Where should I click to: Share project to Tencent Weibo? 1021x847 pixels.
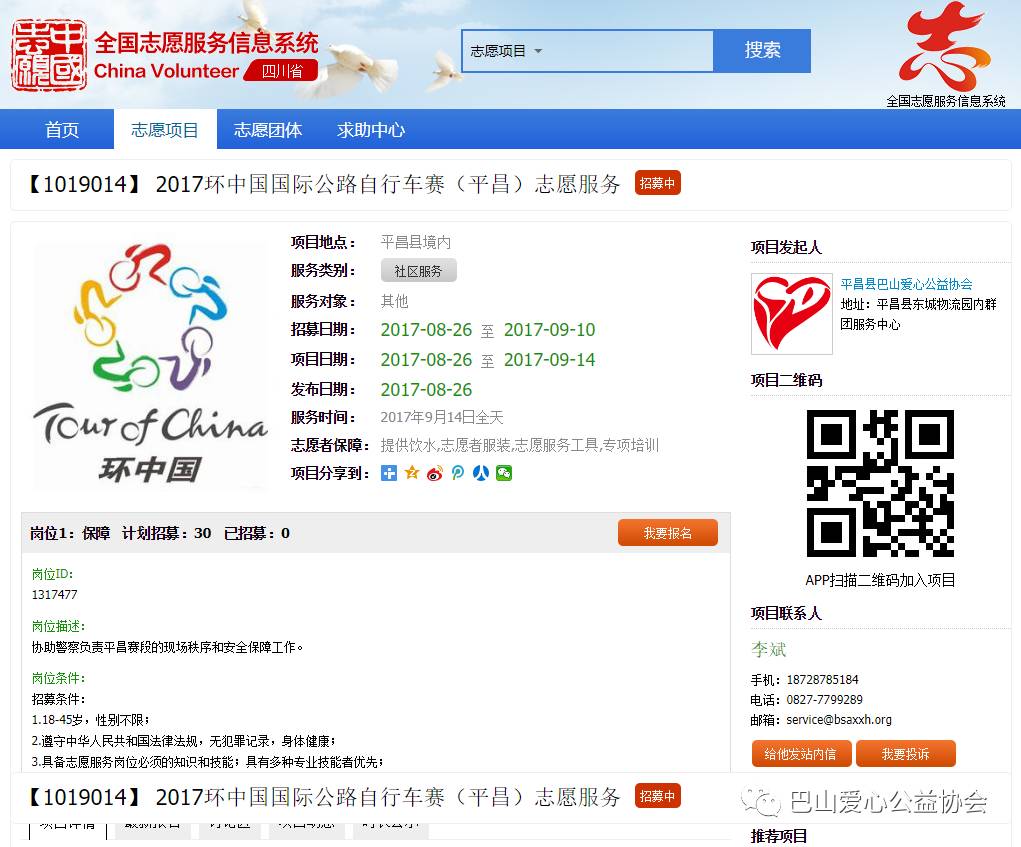pos(458,473)
